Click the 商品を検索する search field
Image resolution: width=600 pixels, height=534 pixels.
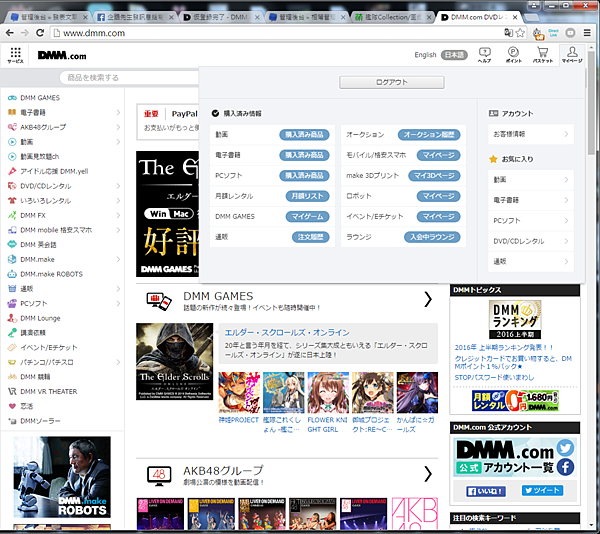click(x=130, y=78)
